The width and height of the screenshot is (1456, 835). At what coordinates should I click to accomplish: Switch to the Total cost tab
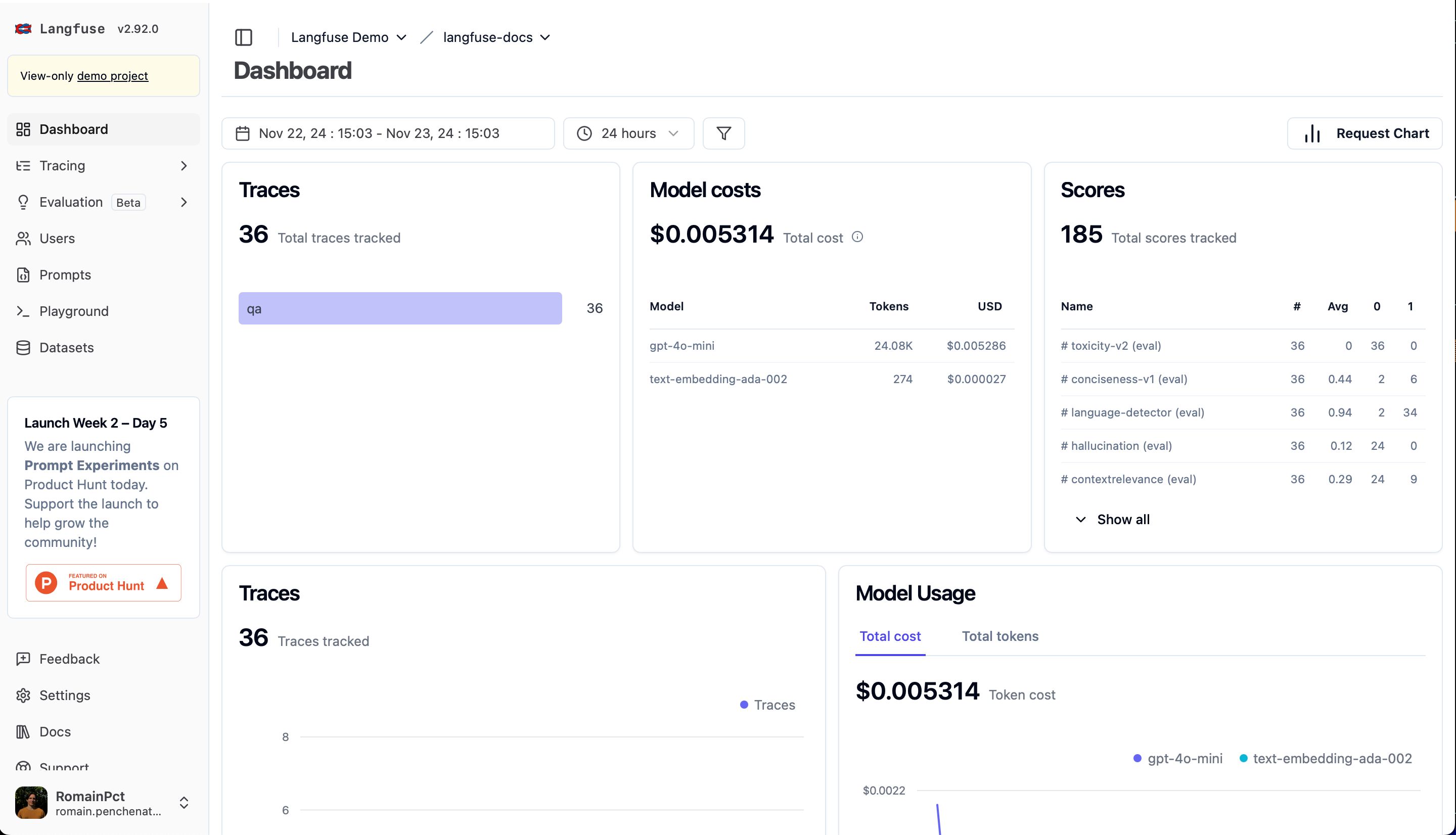(x=890, y=636)
